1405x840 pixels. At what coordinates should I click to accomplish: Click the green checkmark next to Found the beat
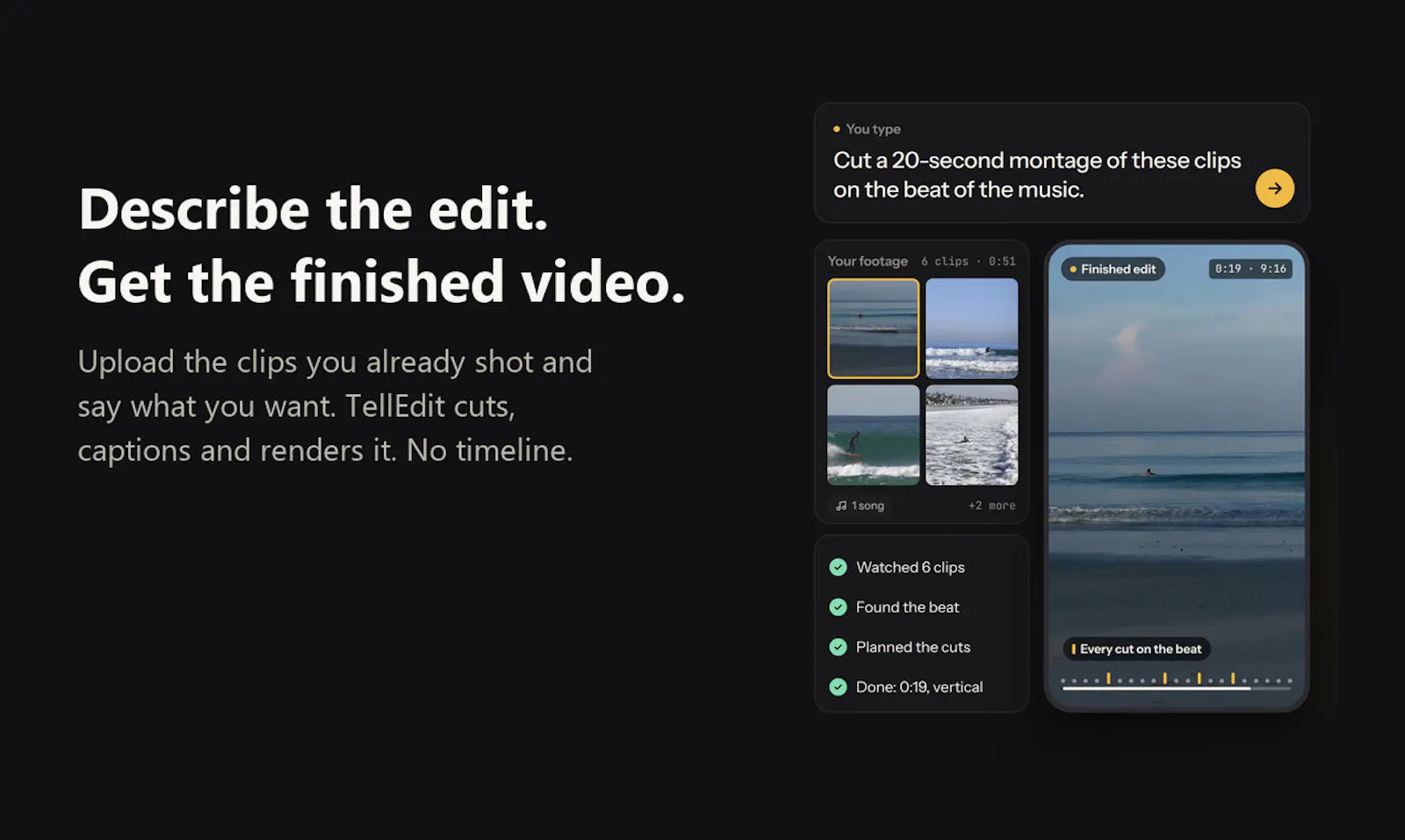(x=838, y=607)
